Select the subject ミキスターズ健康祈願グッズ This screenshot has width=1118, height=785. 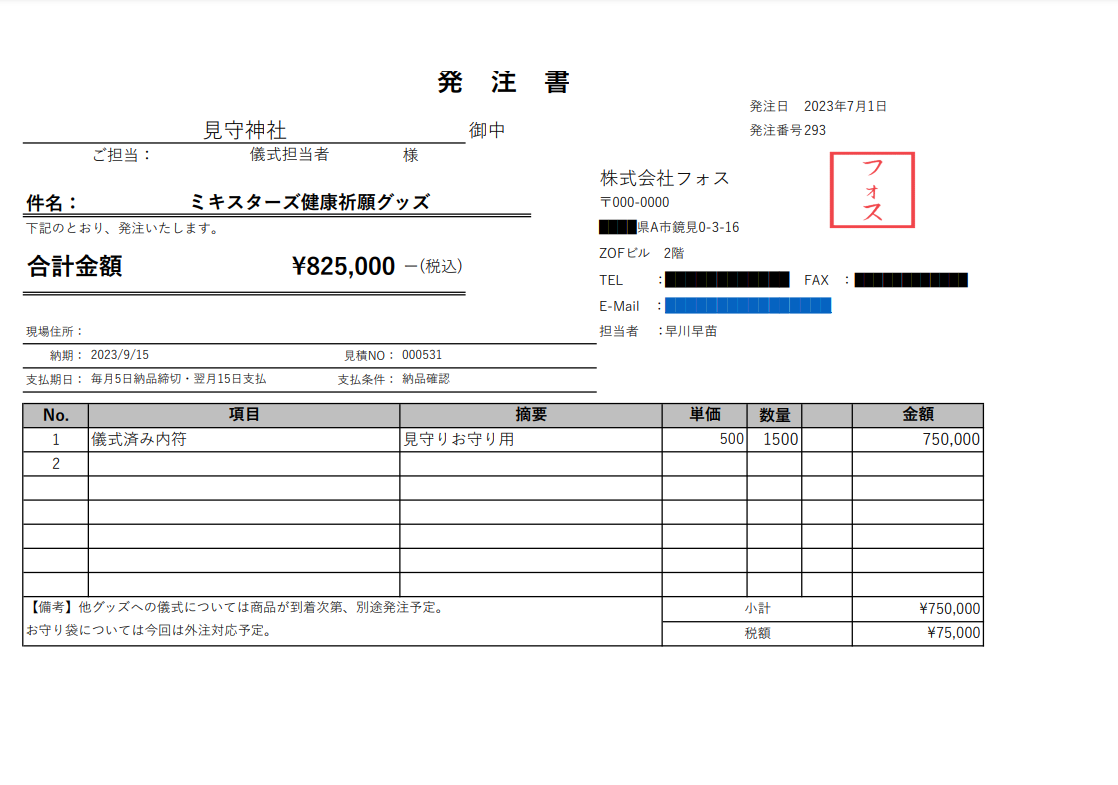(x=309, y=202)
